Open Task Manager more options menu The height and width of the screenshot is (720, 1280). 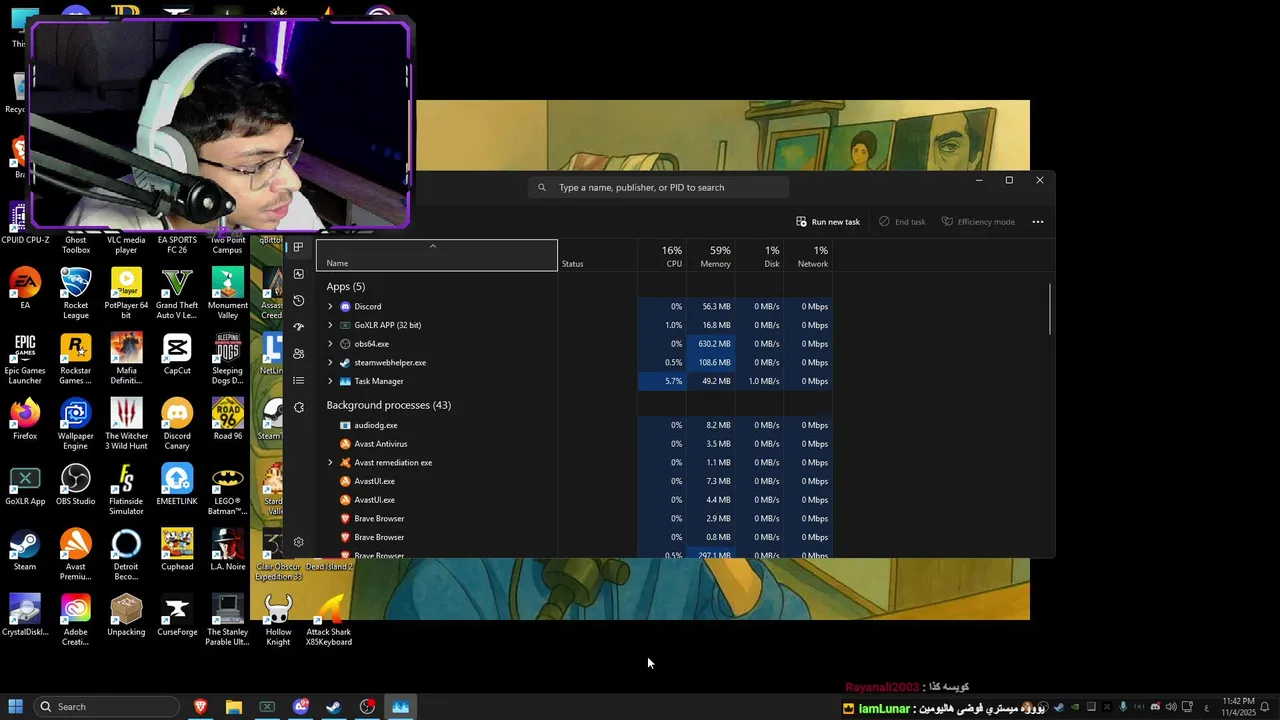(x=1038, y=222)
